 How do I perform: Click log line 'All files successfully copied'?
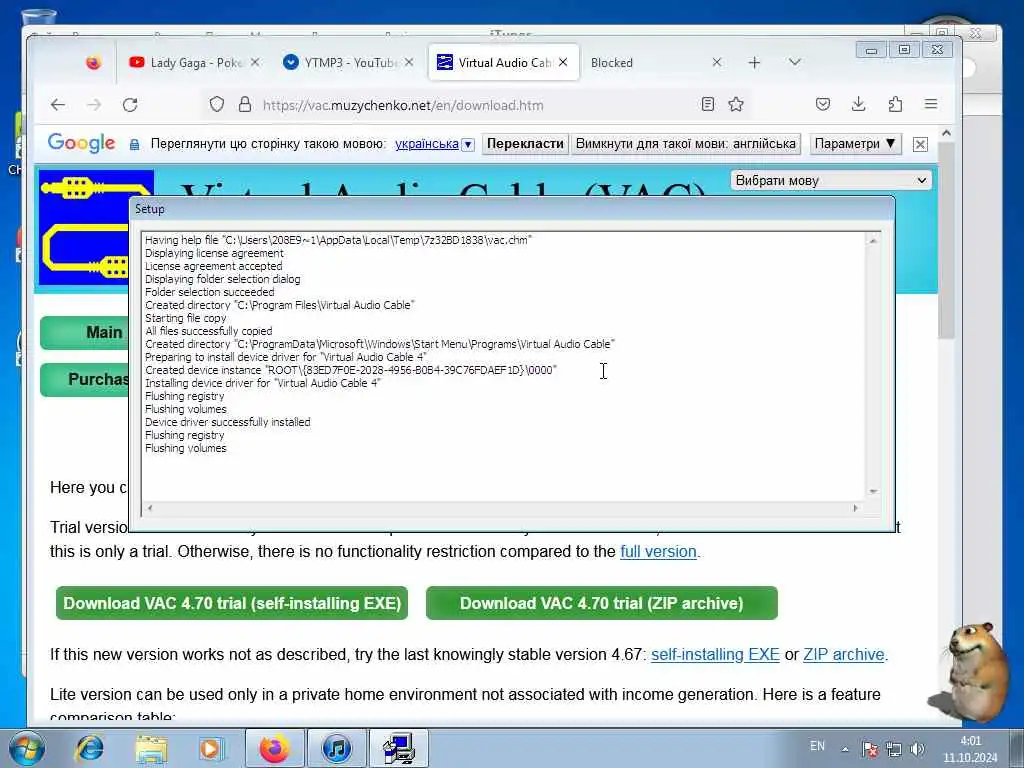(208, 331)
